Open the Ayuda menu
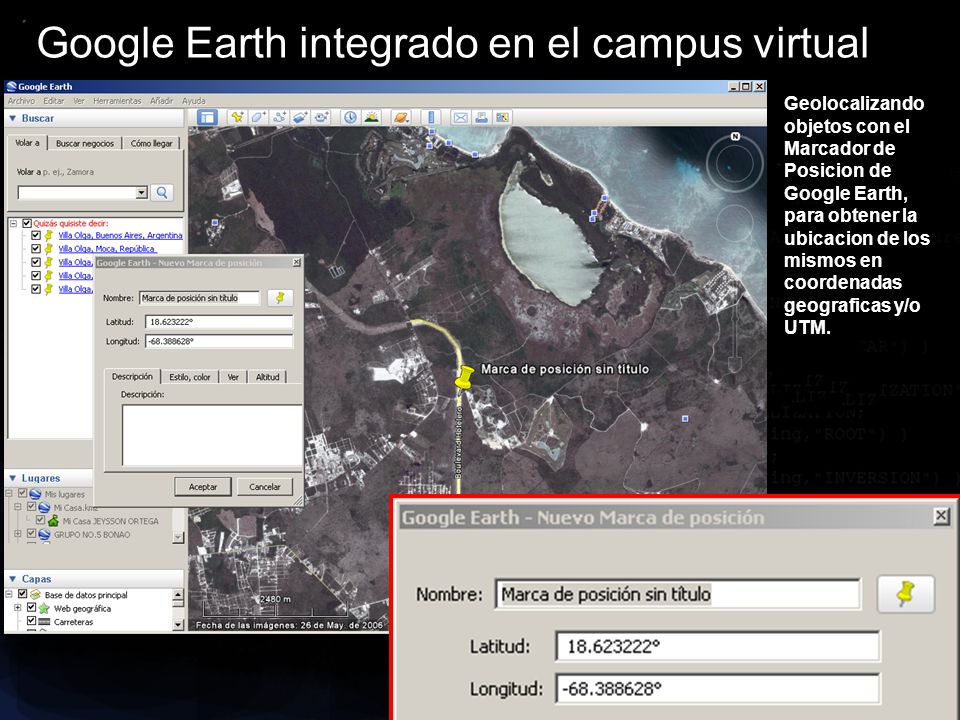This screenshot has width=960, height=720. pos(193,100)
